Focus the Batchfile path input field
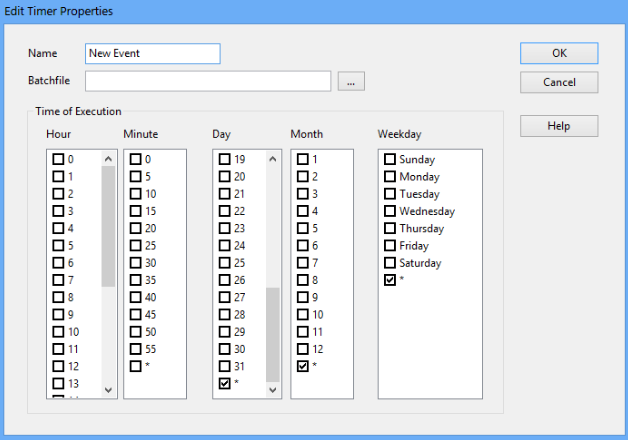628x440 pixels. 208,81
